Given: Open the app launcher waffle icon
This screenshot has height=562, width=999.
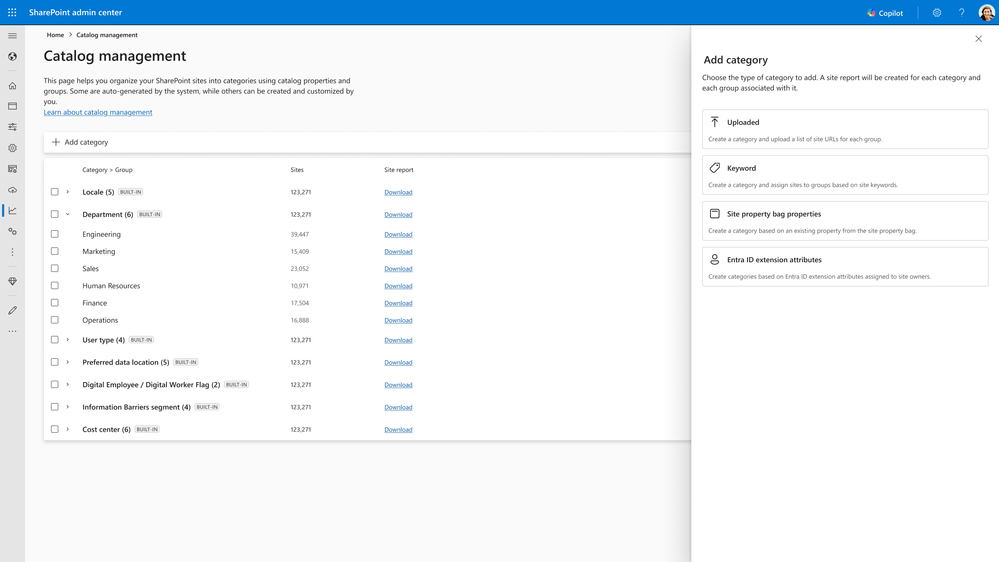Looking at the screenshot, I should point(12,12).
